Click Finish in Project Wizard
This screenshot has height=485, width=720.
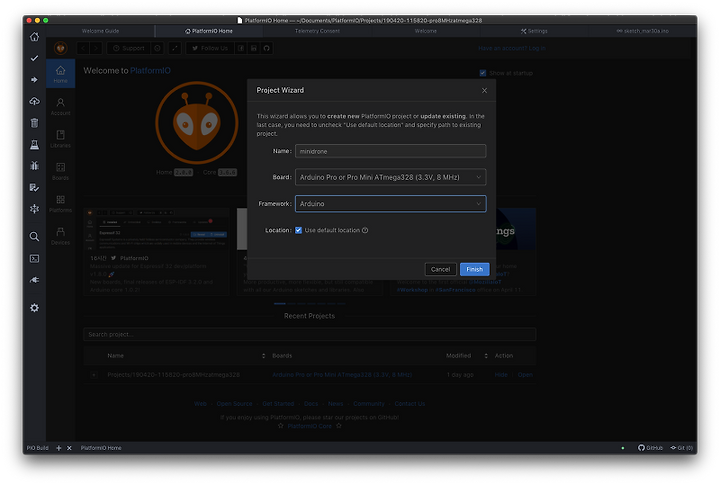[474, 270]
